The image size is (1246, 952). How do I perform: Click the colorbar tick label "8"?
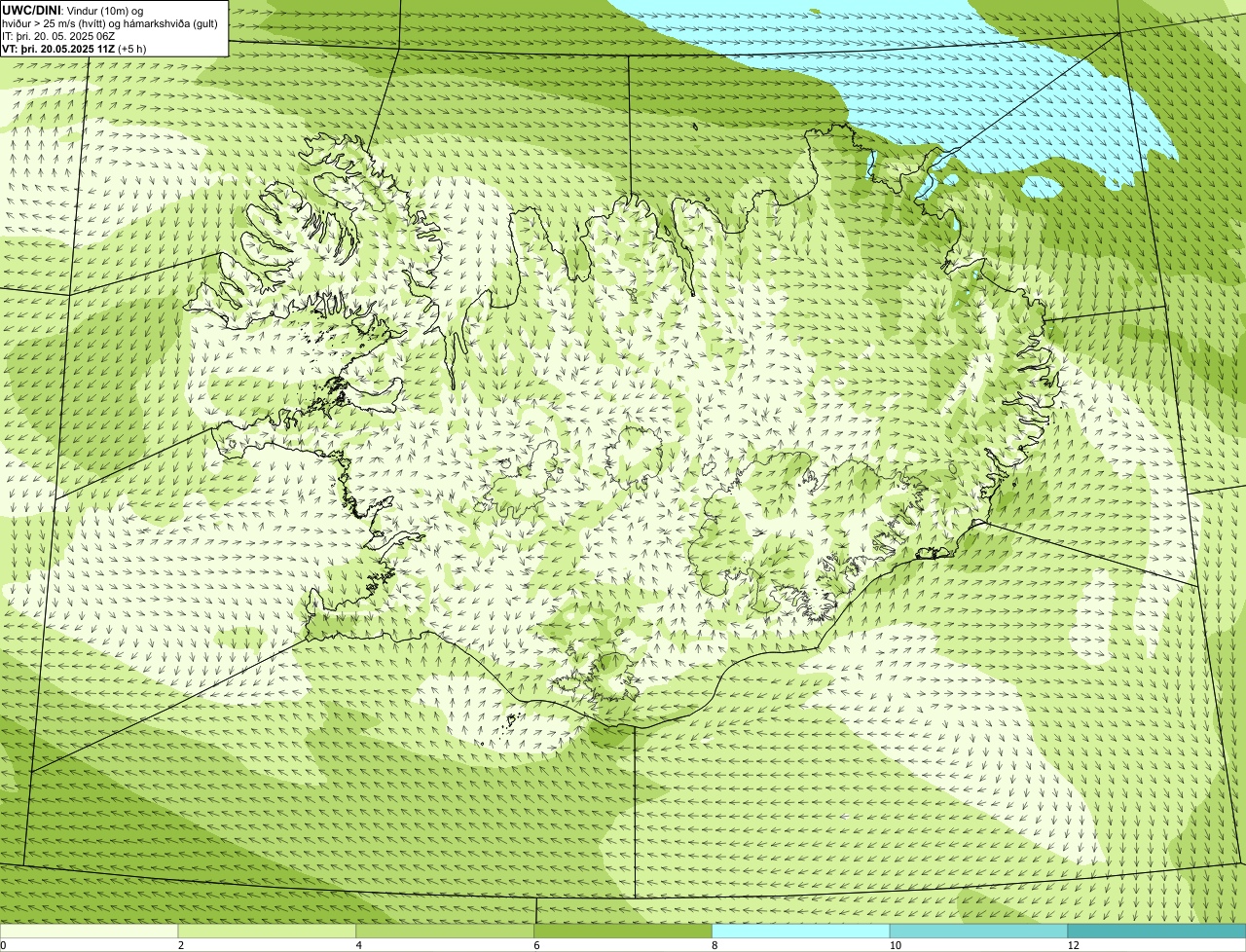(x=715, y=945)
